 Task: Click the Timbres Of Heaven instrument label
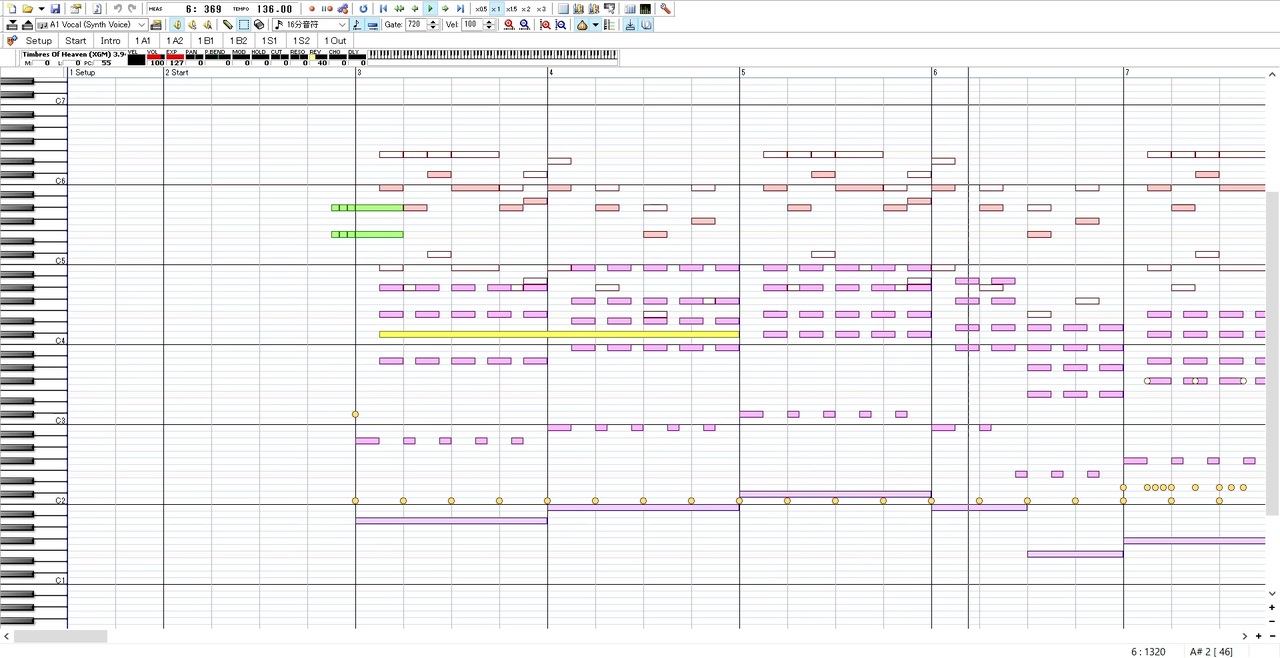click(73, 54)
